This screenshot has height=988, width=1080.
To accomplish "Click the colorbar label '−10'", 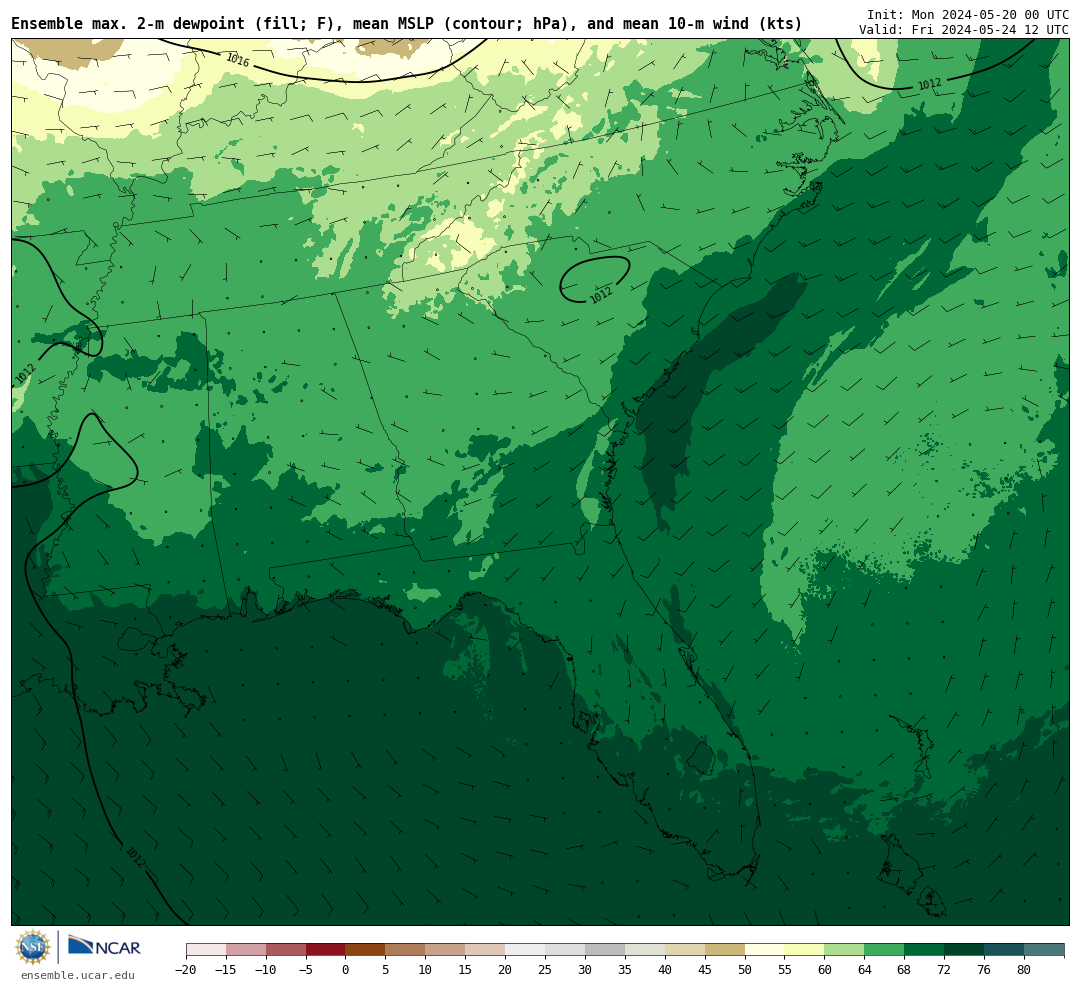I will [x=266, y=970].
